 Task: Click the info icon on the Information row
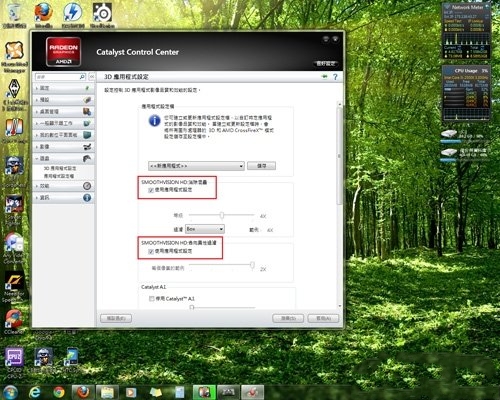(x=87, y=198)
